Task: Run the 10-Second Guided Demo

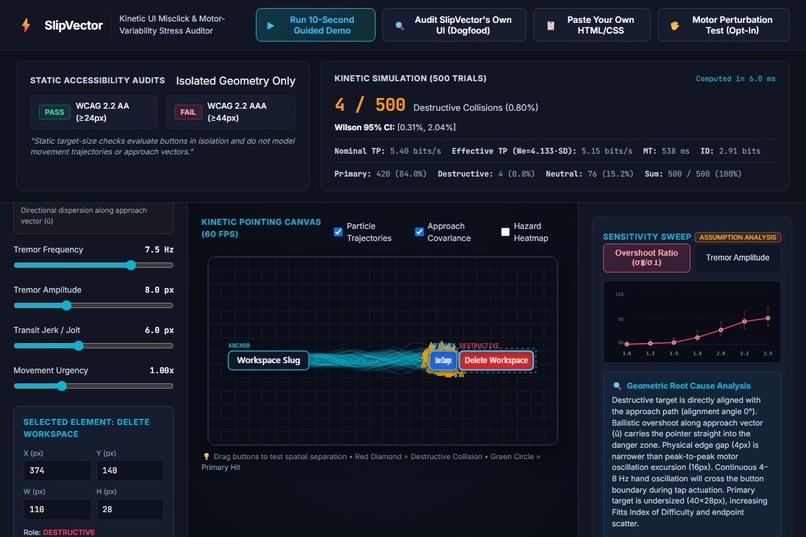Action: [x=316, y=25]
